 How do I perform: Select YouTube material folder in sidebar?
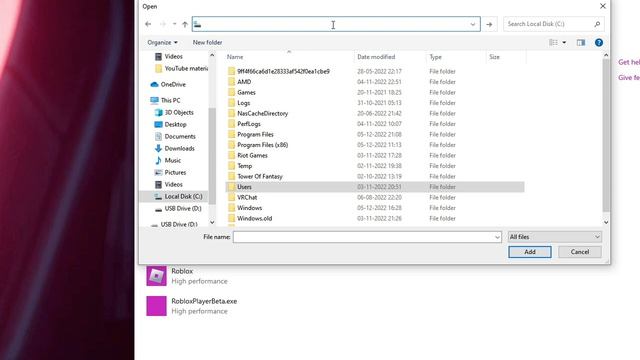point(182,69)
